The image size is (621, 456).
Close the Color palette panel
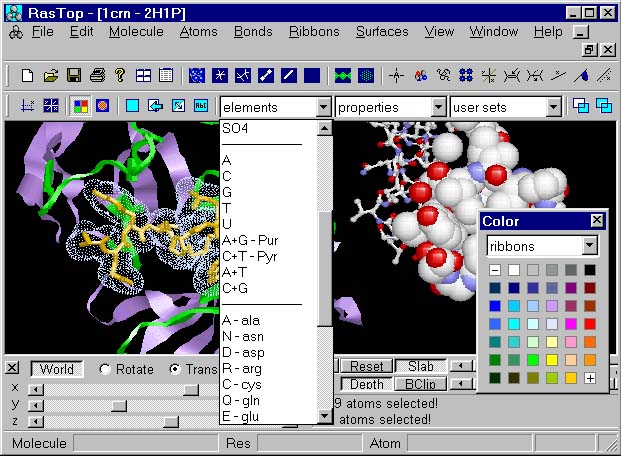coord(596,220)
